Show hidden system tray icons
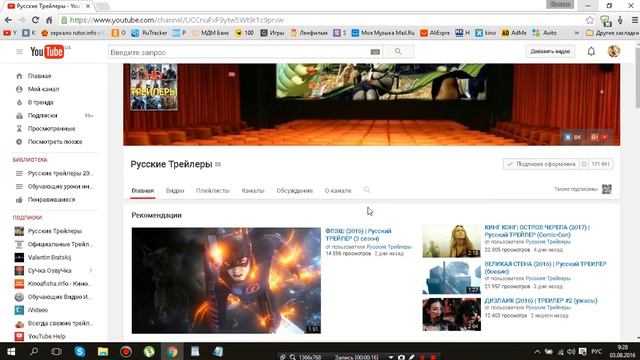 pos(537,351)
